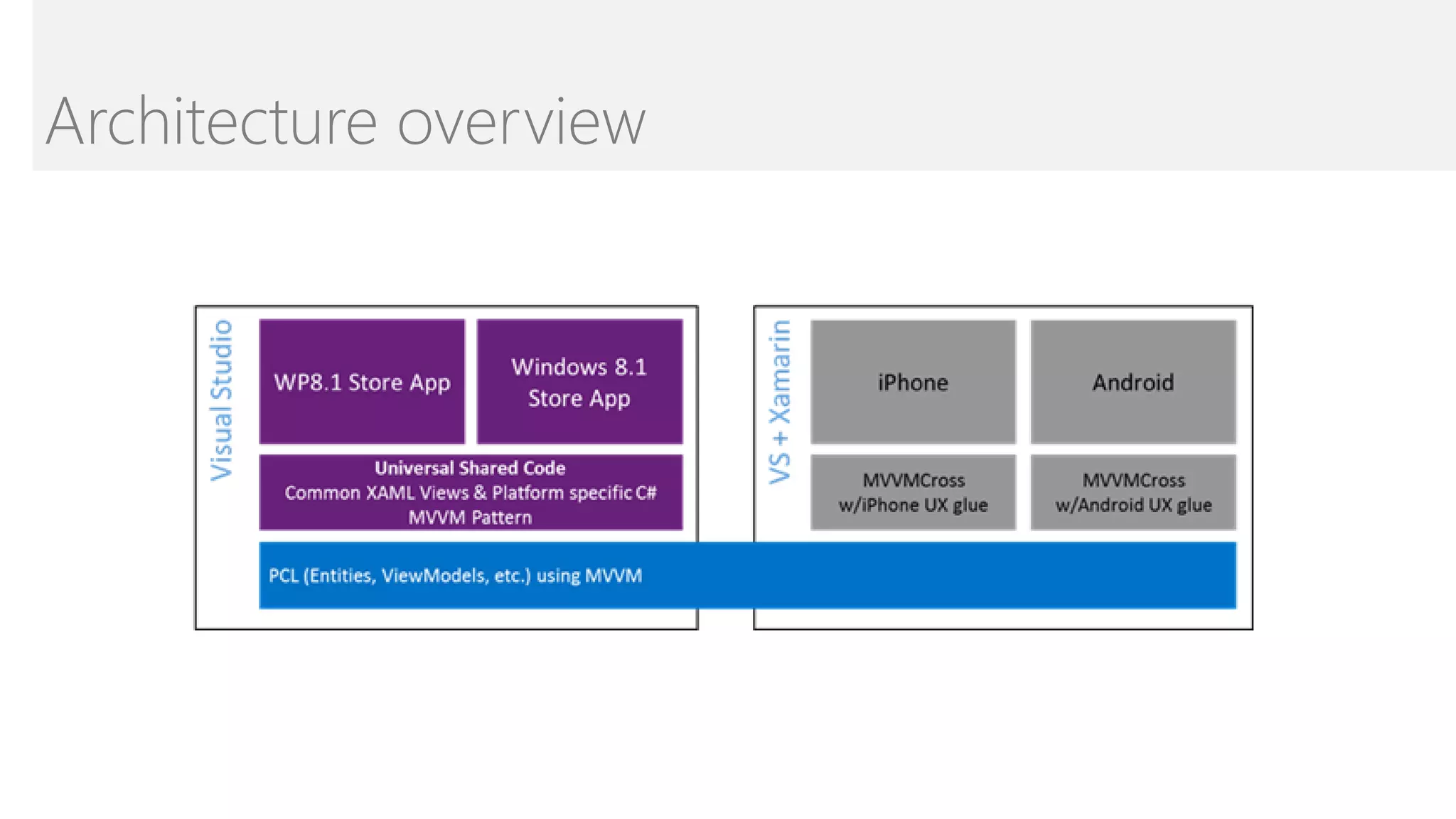
Task: Select the gray Android box
Action: pos(1133,382)
